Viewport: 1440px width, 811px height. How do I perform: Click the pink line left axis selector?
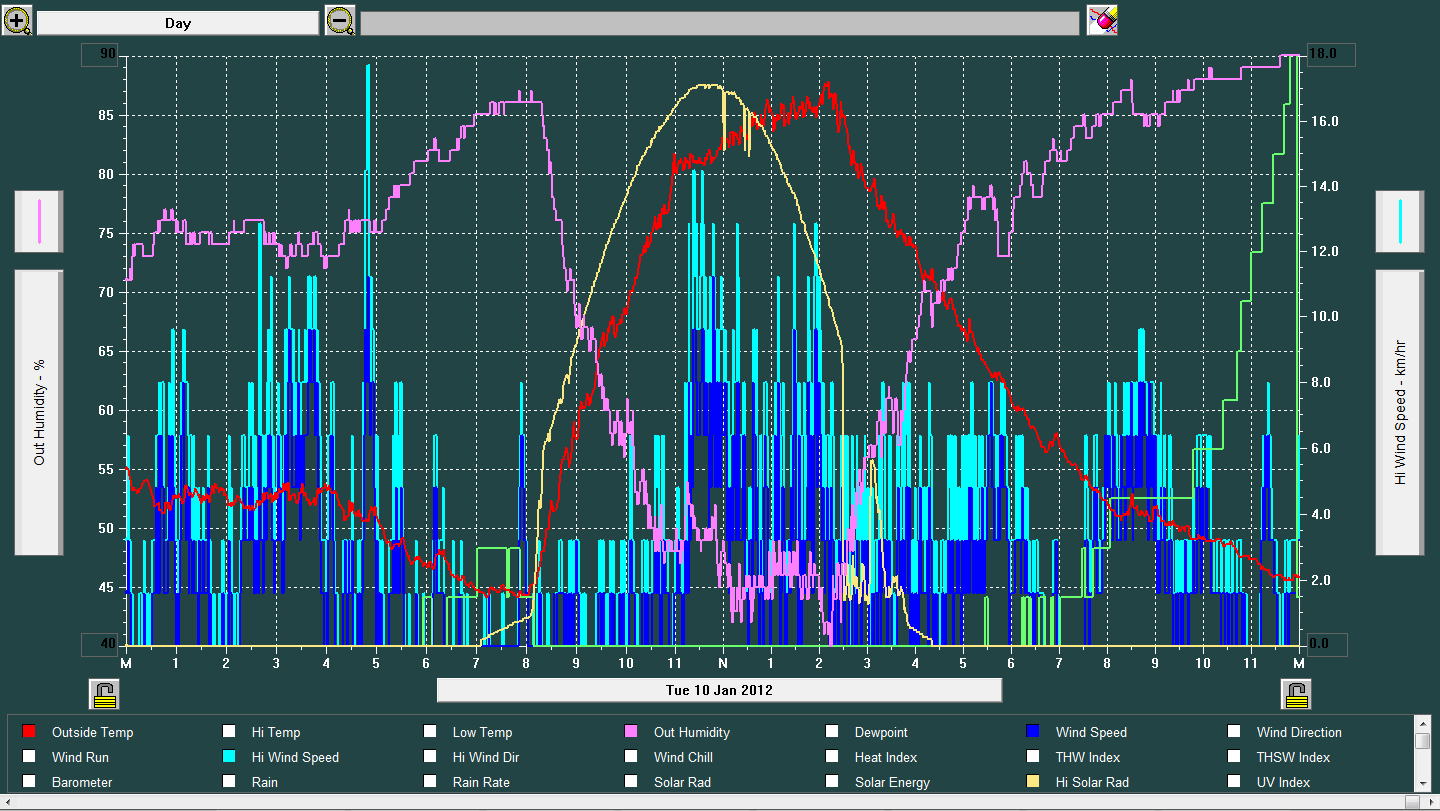point(39,221)
